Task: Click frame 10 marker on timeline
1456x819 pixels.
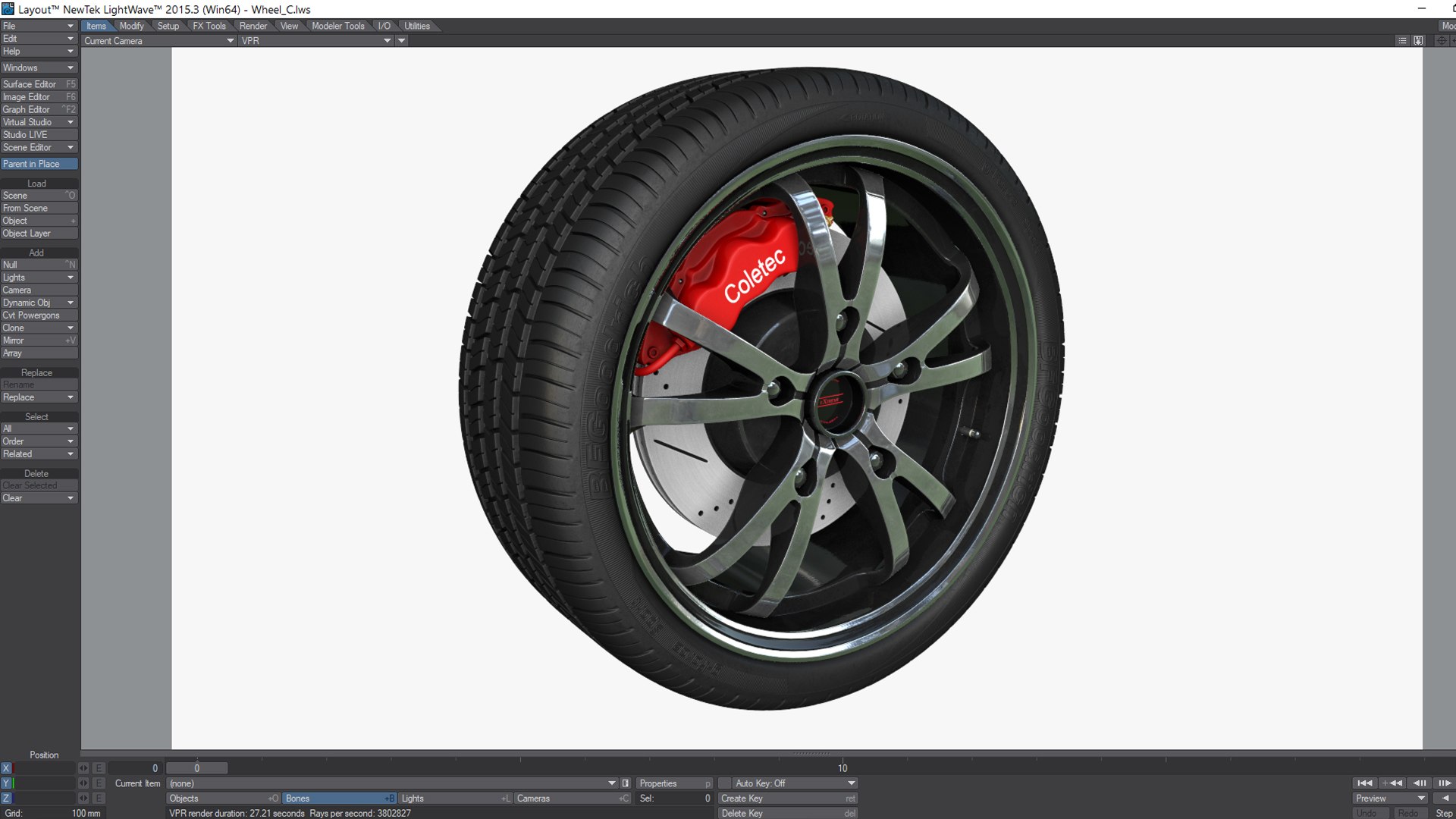Action: (843, 768)
